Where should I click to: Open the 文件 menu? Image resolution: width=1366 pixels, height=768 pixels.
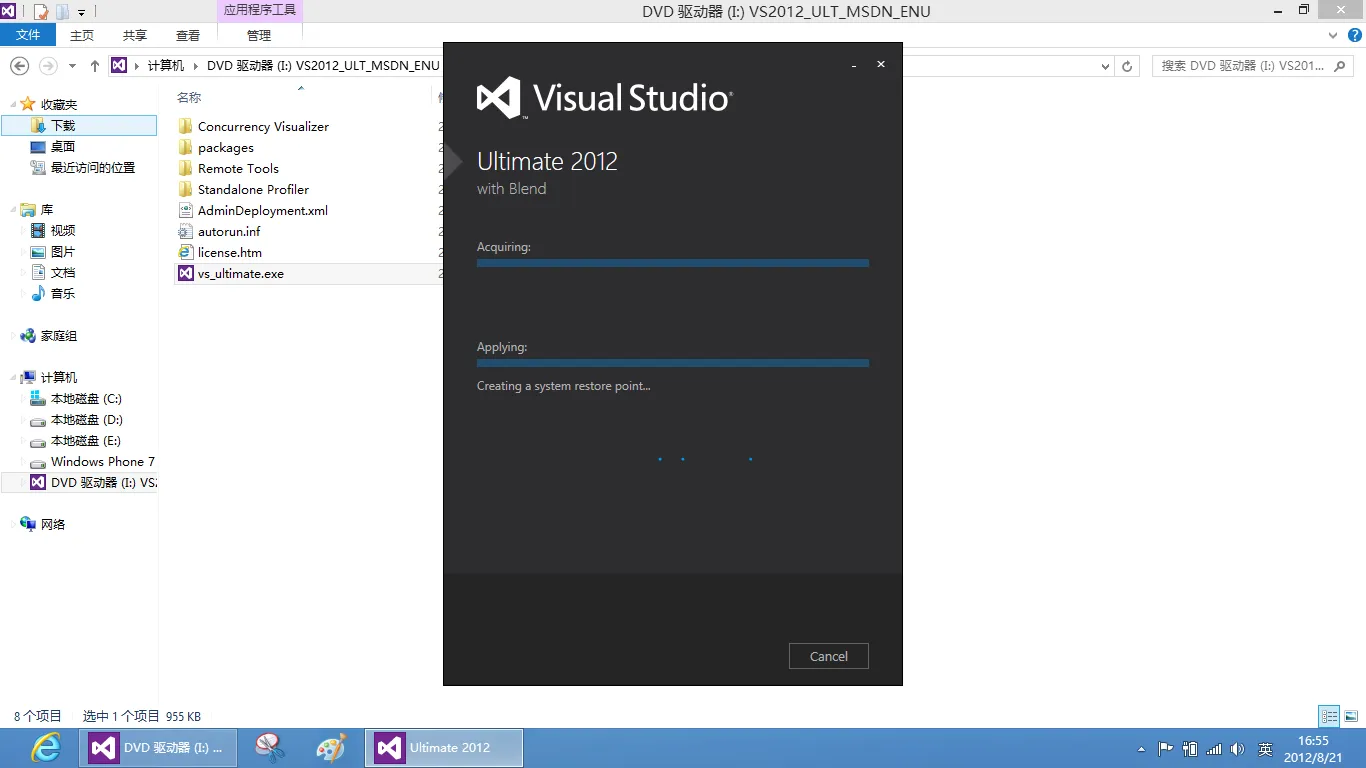click(28, 35)
